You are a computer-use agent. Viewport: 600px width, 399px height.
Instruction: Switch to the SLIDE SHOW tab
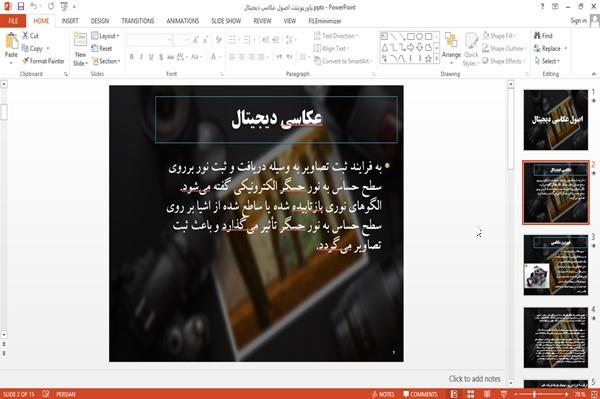pyautogui.click(x=226, y=21)
